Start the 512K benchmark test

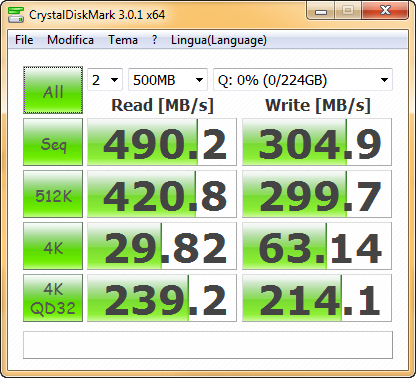(53, 194)
